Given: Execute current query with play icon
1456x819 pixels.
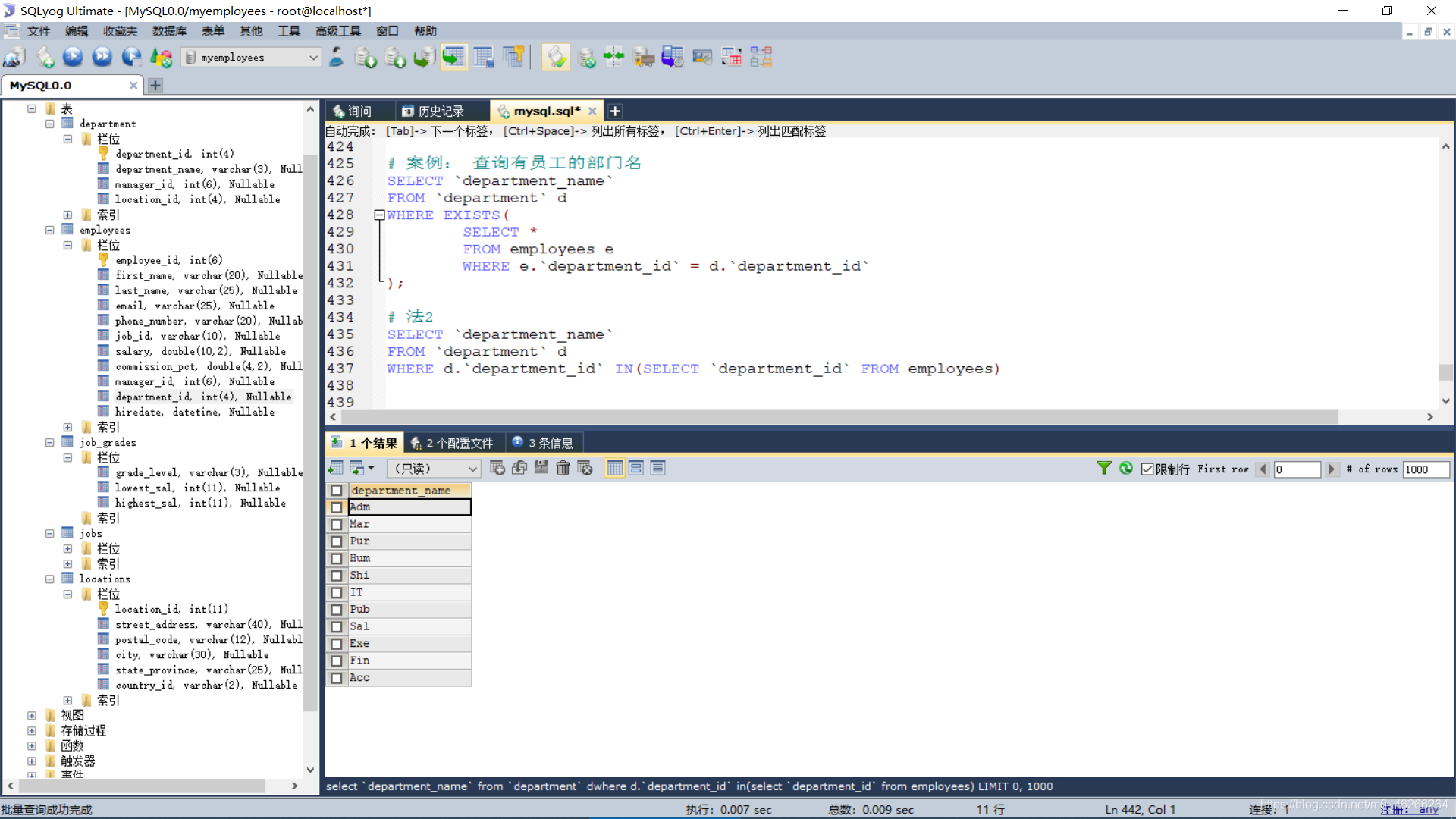Looking at the screenshot, I should 73,58.
